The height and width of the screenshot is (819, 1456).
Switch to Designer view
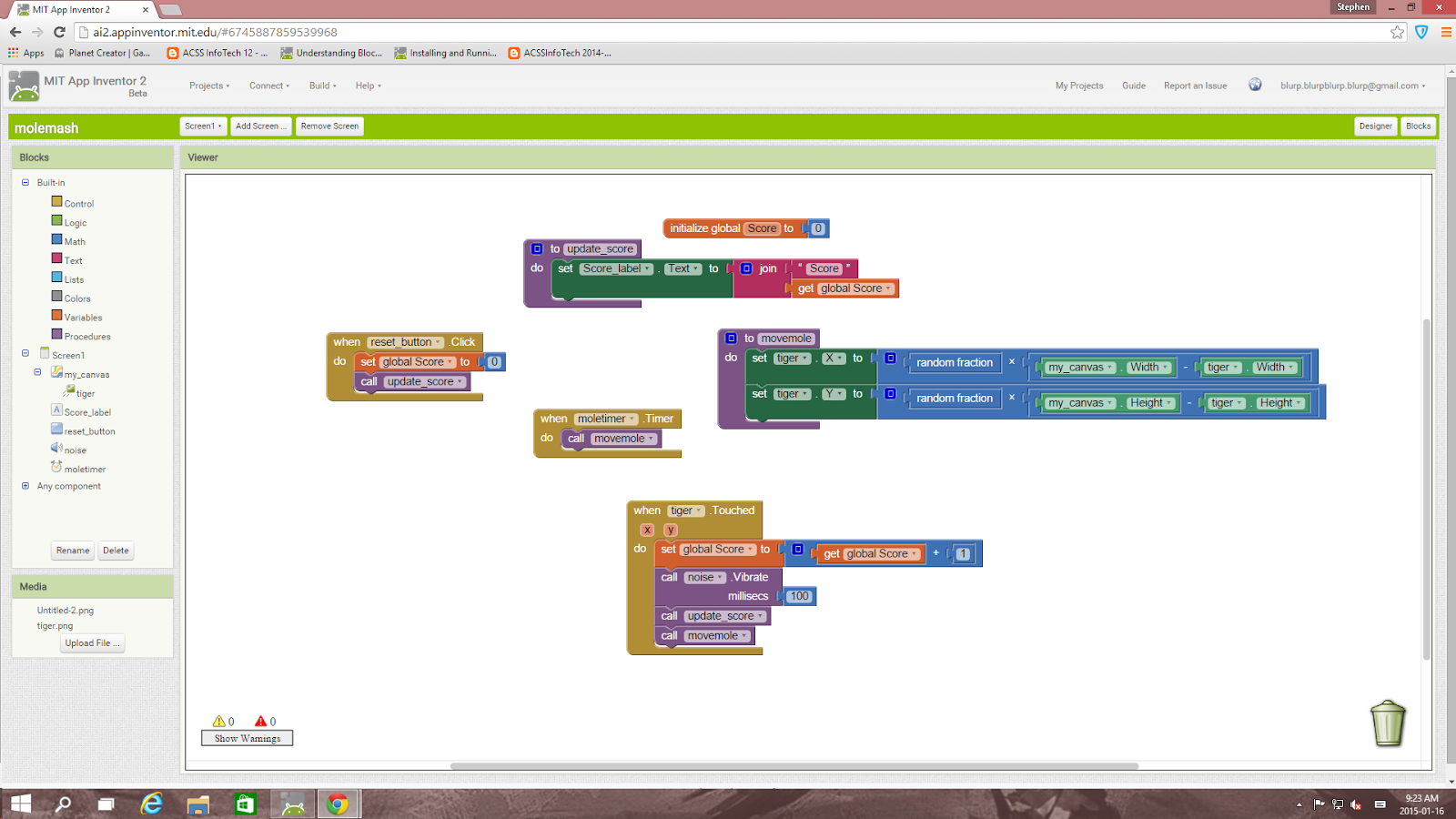coord(1375,126)
